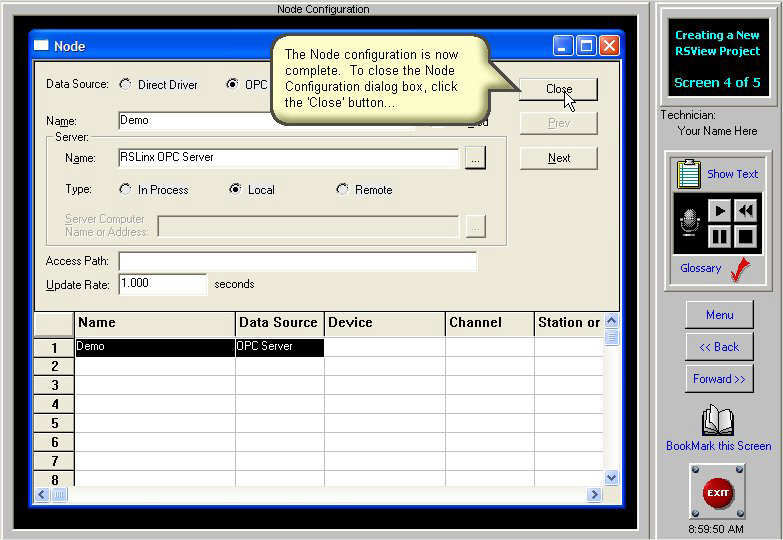Click the Your Name Here technician text
Screen dimensions: 783x540
(717, 131)
